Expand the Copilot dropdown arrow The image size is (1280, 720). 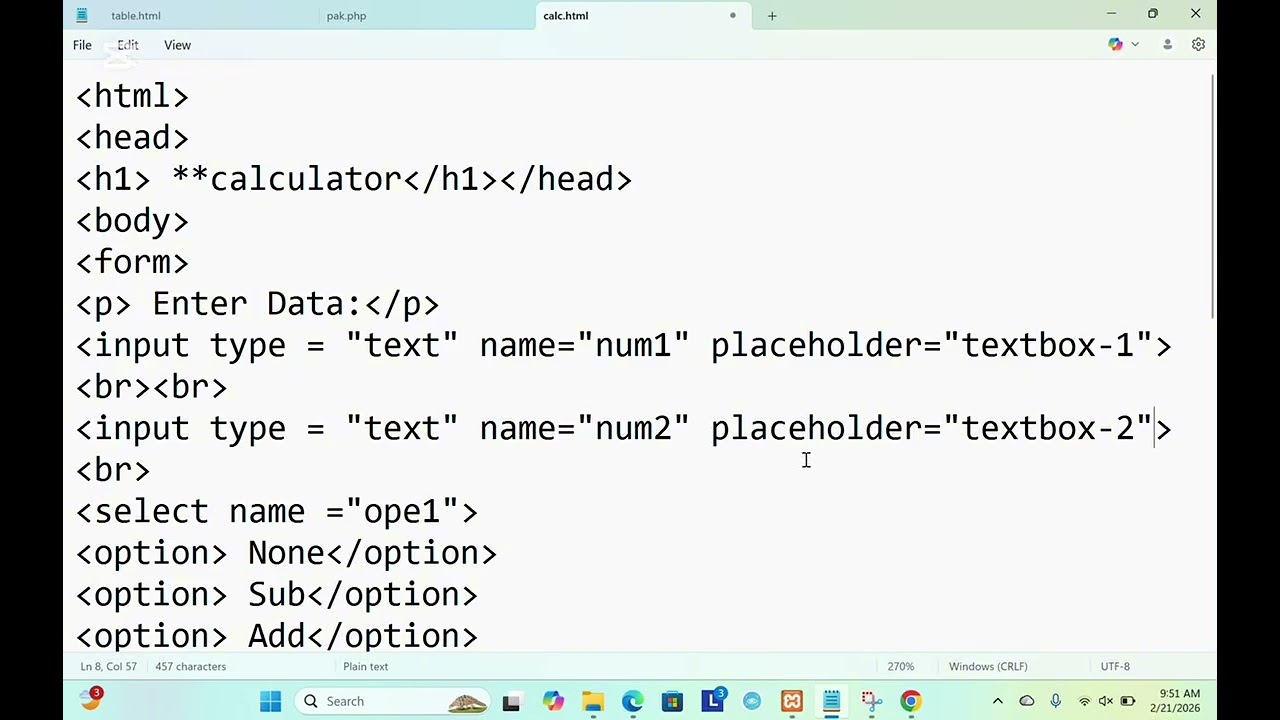click(1135, 45)
